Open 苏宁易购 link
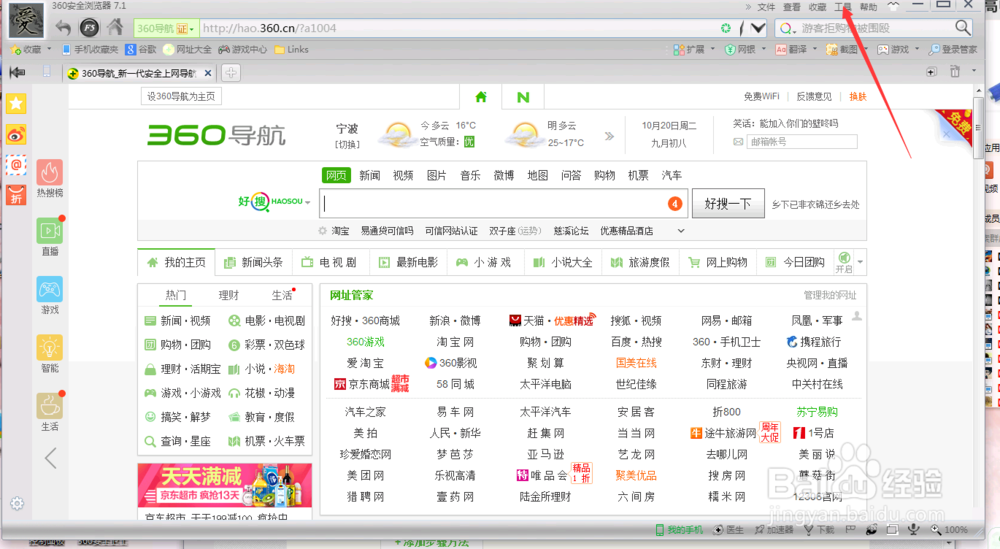Screen dimensions: 1000x549 [817, 412]
